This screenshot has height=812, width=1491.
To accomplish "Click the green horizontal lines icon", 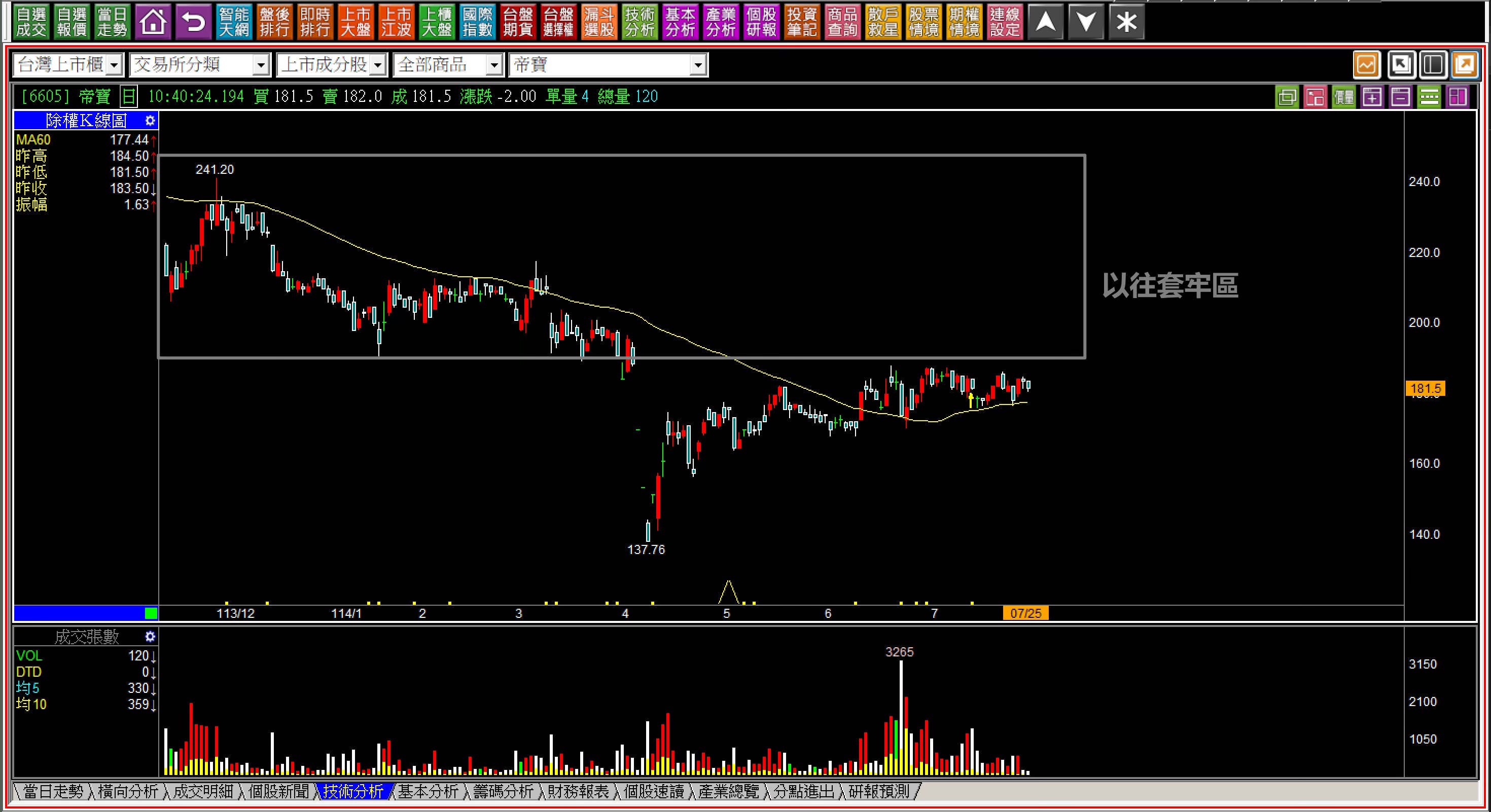I will [x=1429, y=97].
